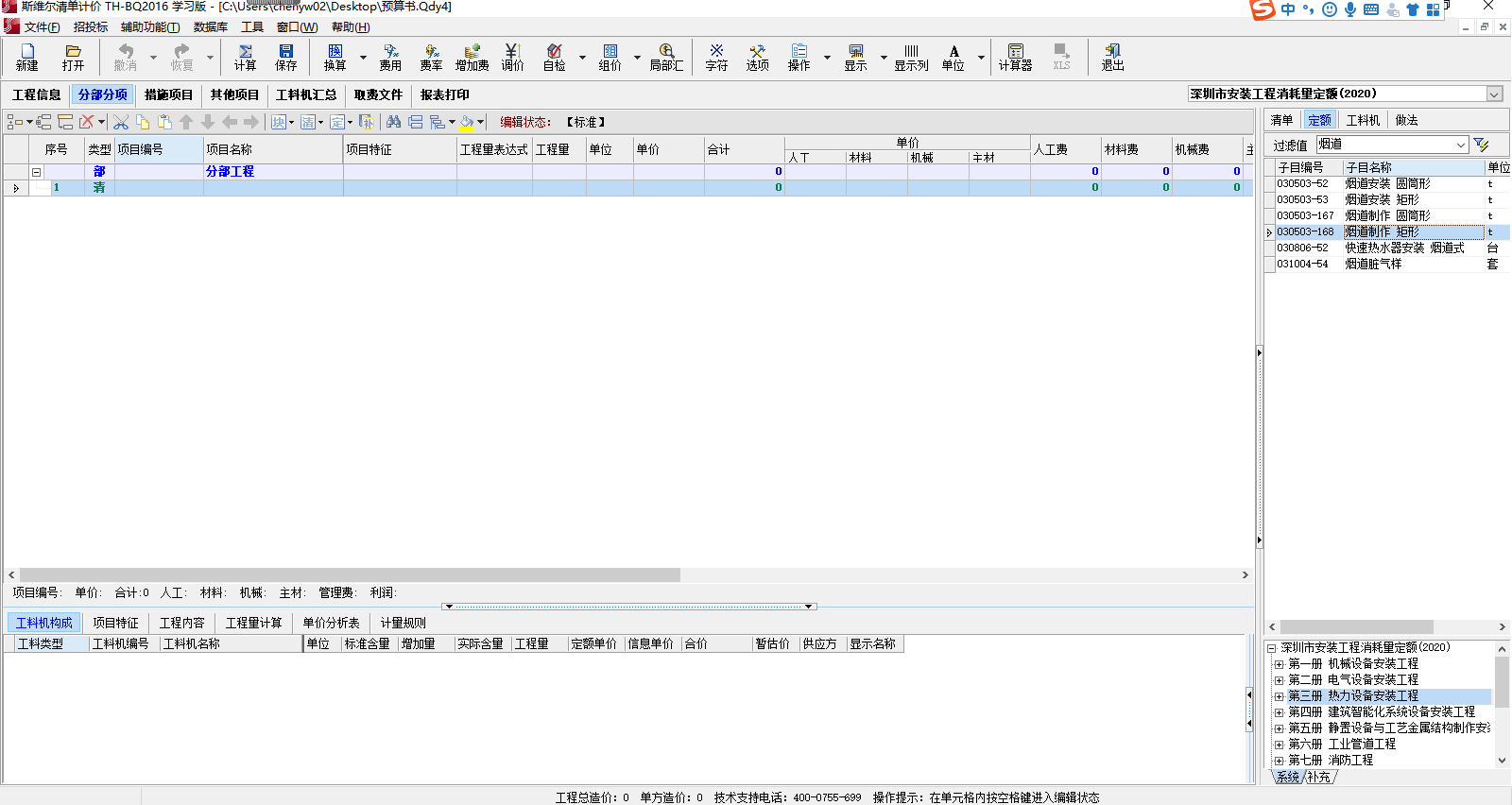This screenshot has width=1512, height=805.
Task: Open dropdown arrow next to 组价
Action: (637, 58)
